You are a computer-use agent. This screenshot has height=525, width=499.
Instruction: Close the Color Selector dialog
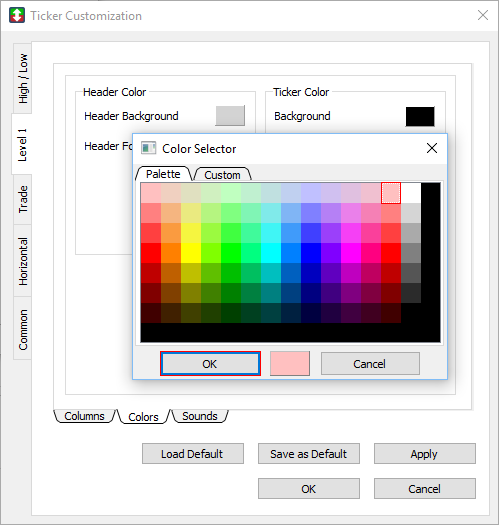pyautogui.click(x=432, y=148)
